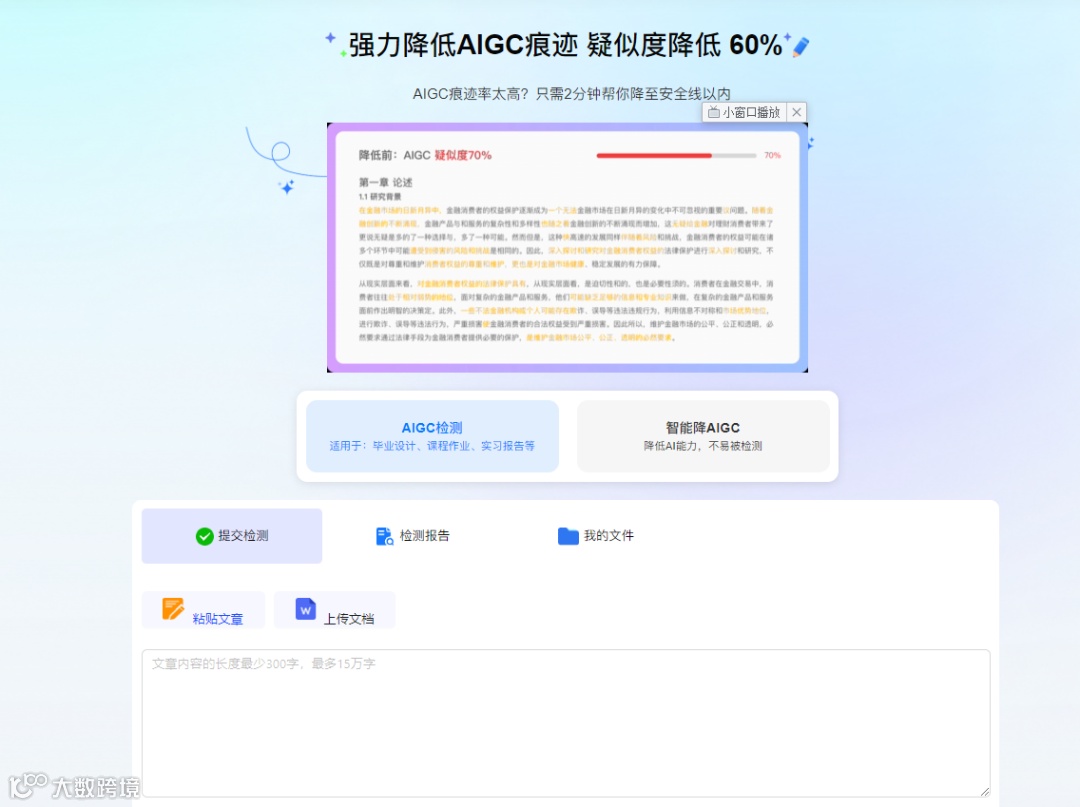The width and height of the screenshot is (1080, 807).
Task: Click 小窗口播放 to open mini-player
Action: coord(745,112)
